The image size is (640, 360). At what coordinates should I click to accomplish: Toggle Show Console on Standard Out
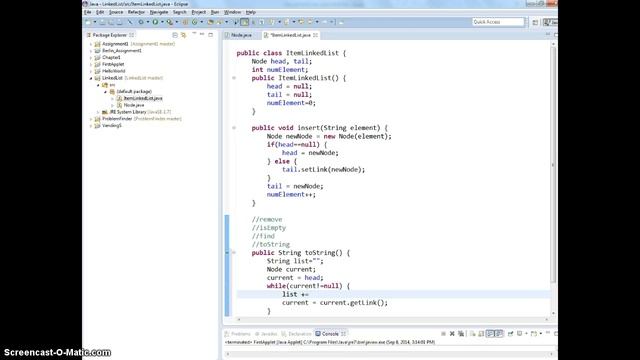[490, 334]
